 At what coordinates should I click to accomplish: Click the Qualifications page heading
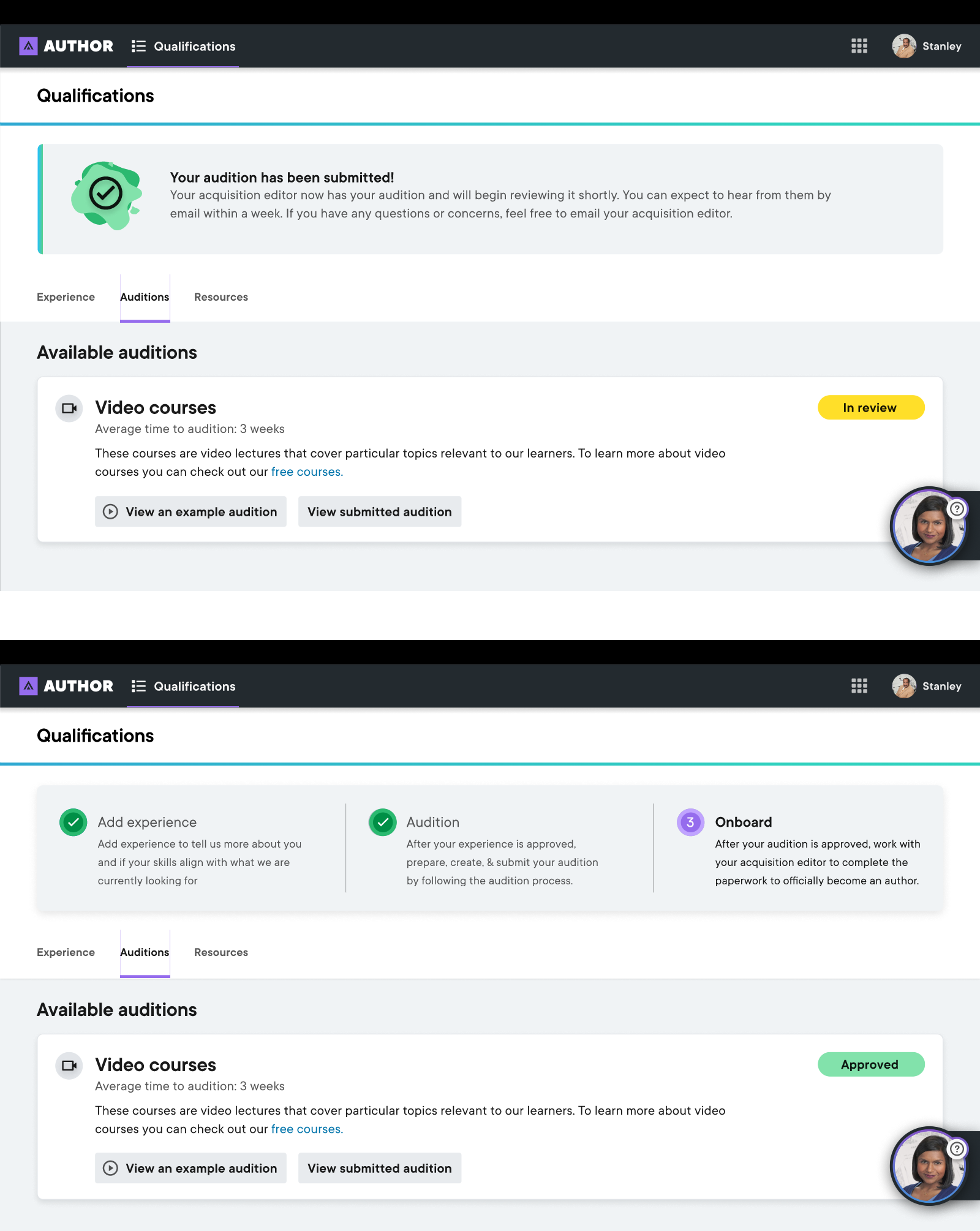click(x=96, y=96)
